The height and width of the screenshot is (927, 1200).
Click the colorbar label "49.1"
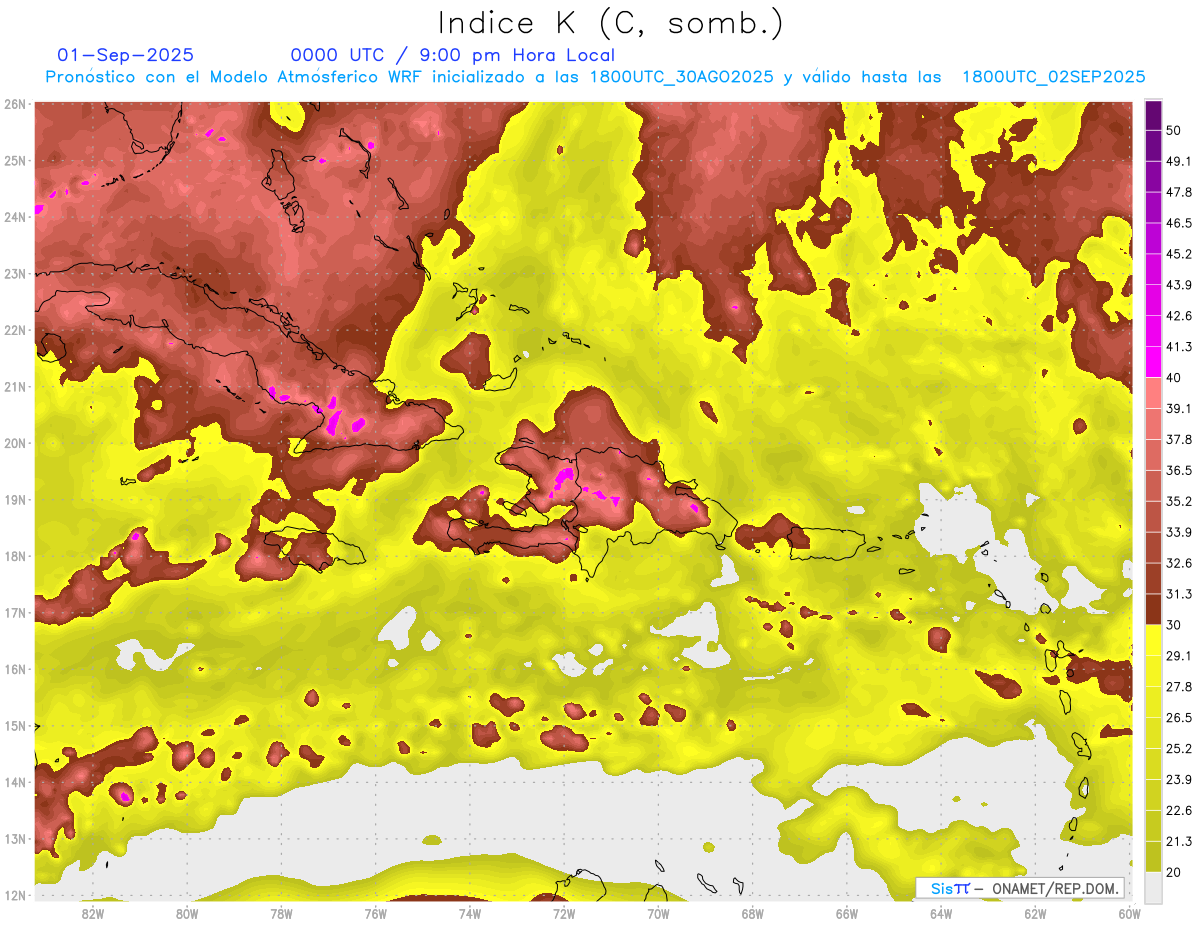[1178, 161]
